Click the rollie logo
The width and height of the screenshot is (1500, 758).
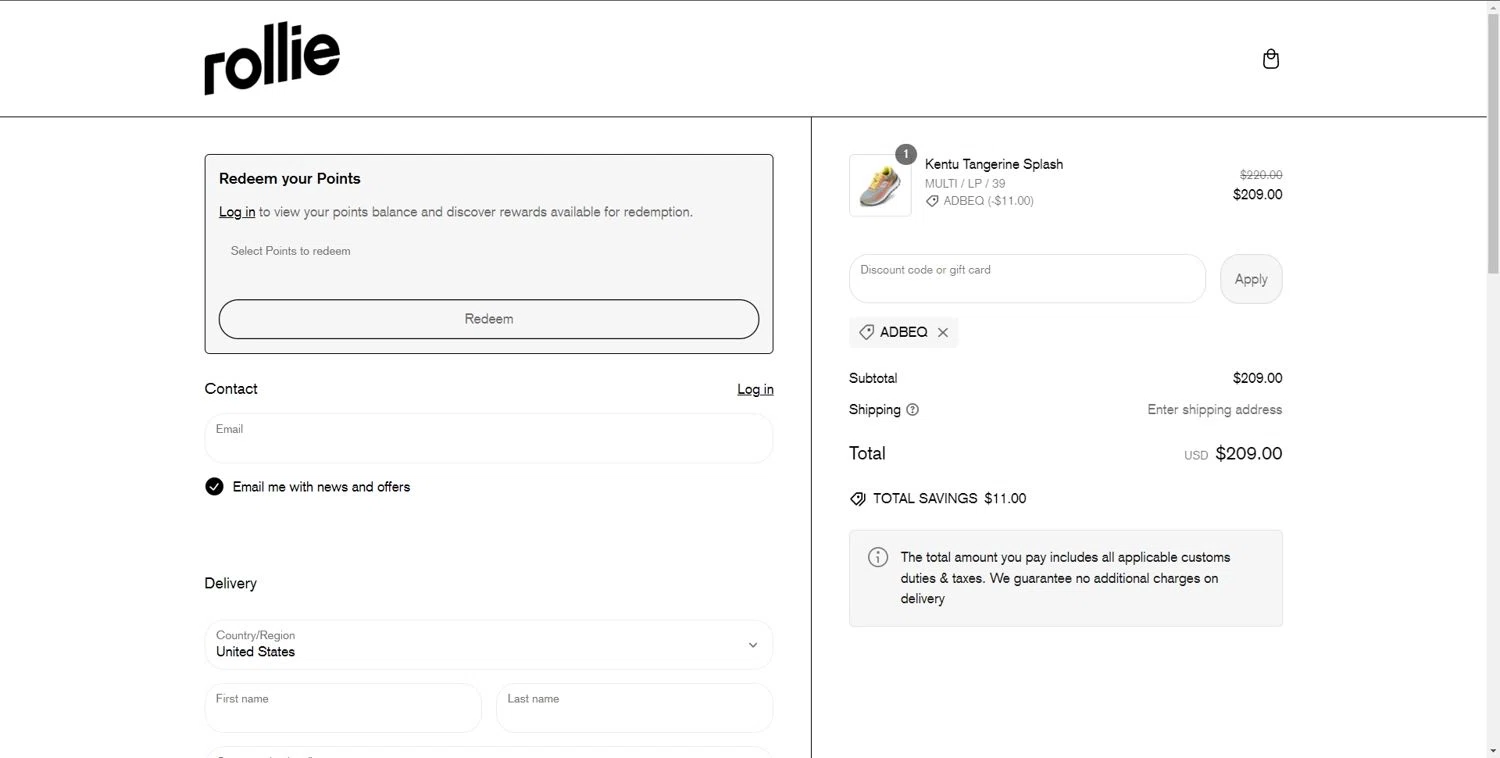tap(272, 59)
